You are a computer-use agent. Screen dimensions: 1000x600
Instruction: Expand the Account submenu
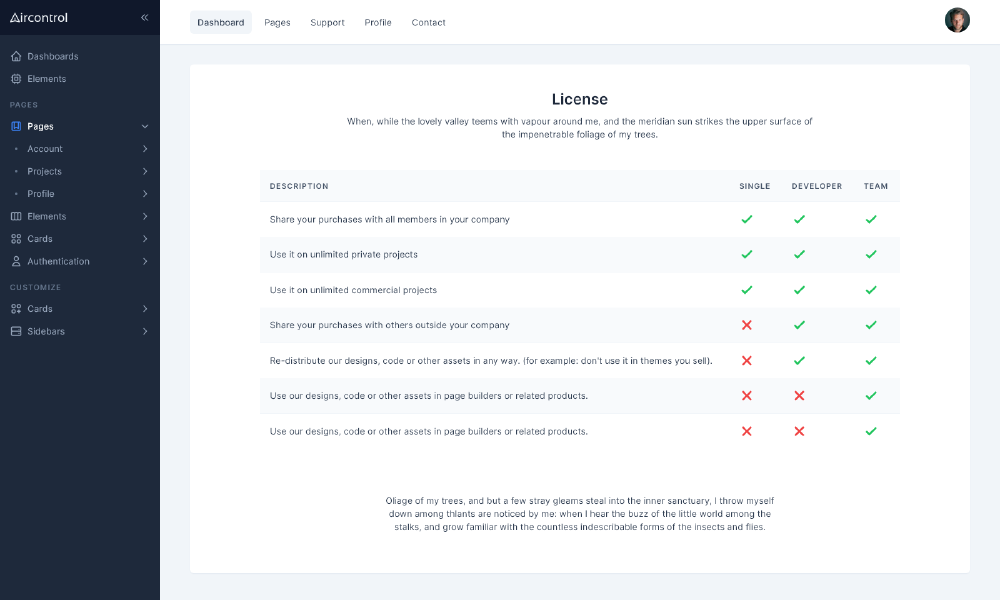click(145, 149)
